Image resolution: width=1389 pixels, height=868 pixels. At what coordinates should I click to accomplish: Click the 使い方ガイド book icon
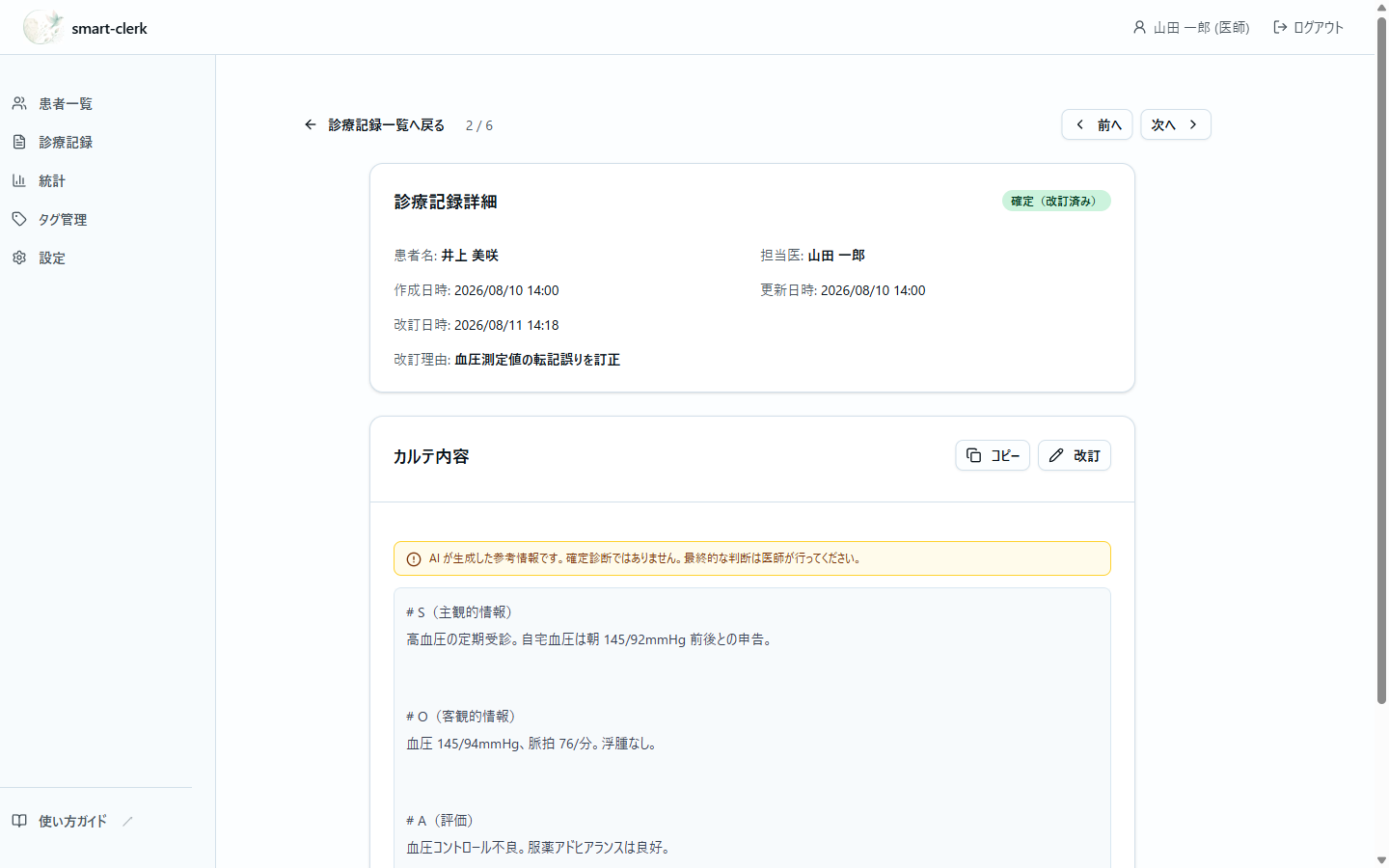[x=19, y=821]
